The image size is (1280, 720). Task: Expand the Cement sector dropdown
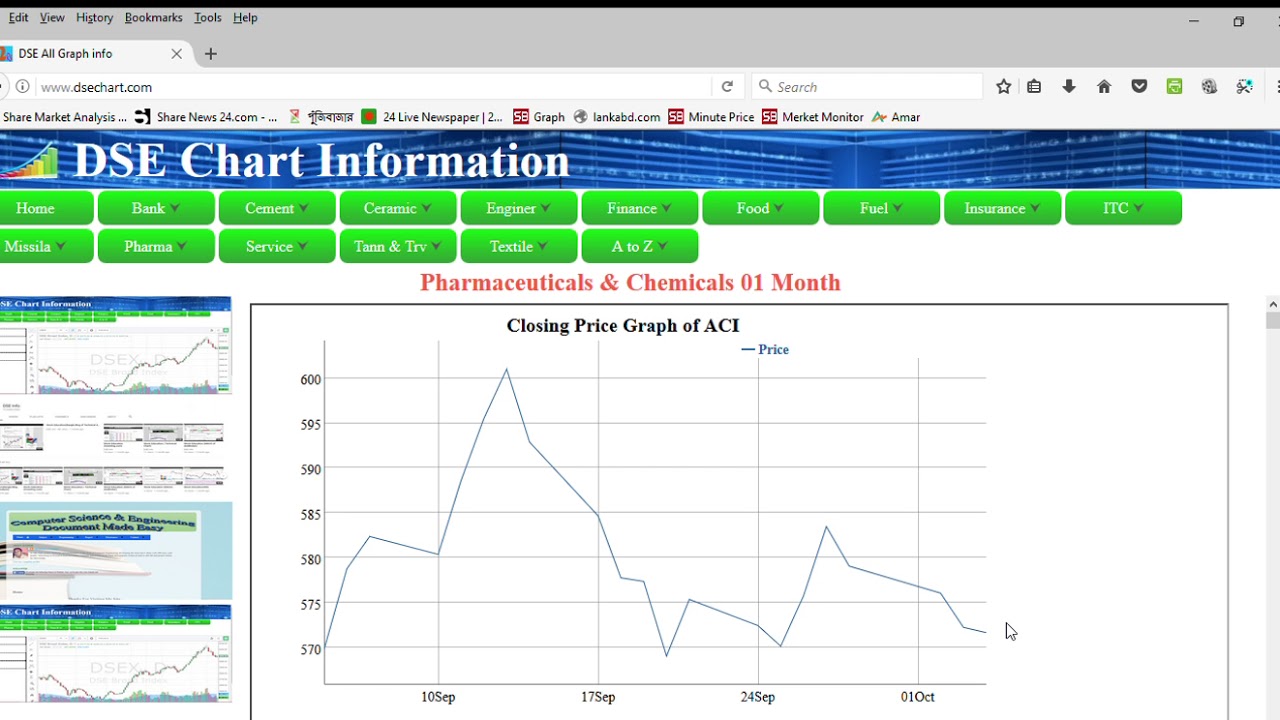click(x=277, y=208)
